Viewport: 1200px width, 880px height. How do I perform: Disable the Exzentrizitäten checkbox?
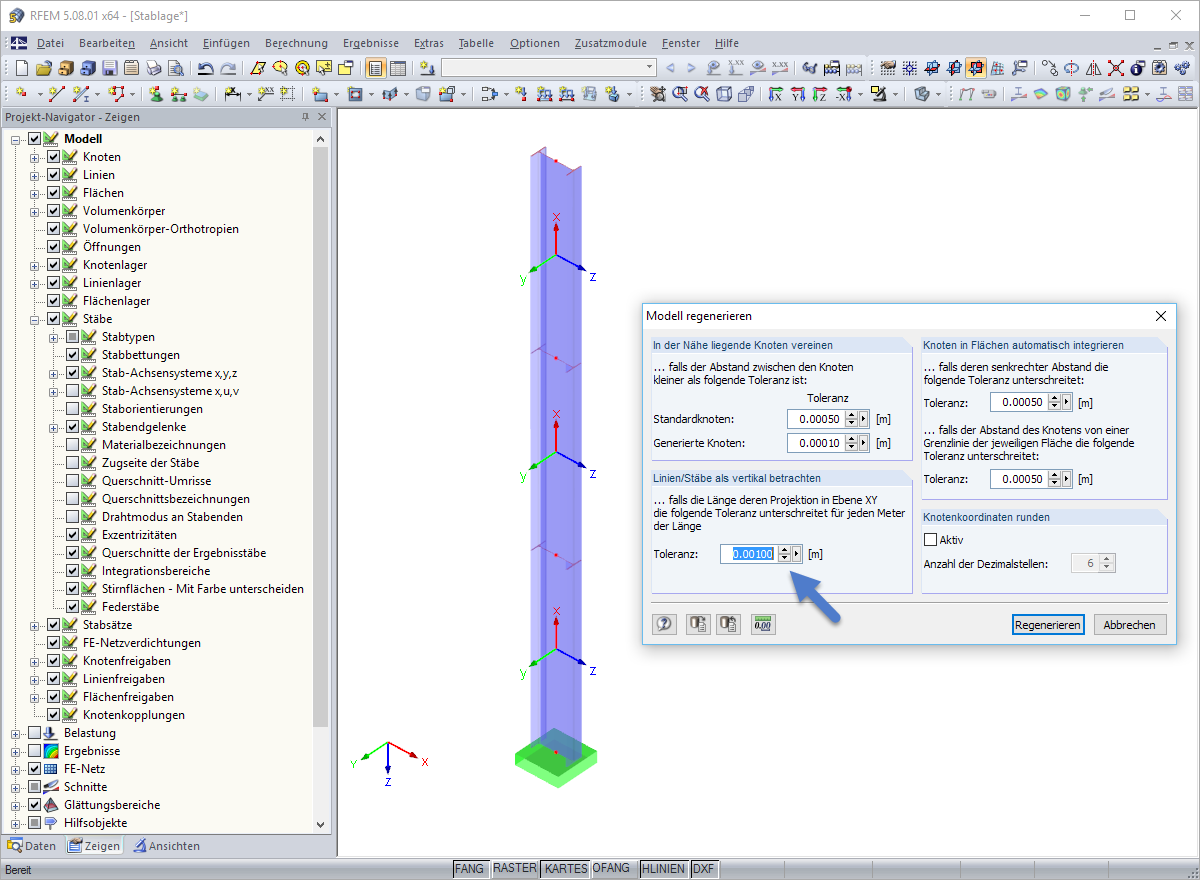click(x=73, y=535)
